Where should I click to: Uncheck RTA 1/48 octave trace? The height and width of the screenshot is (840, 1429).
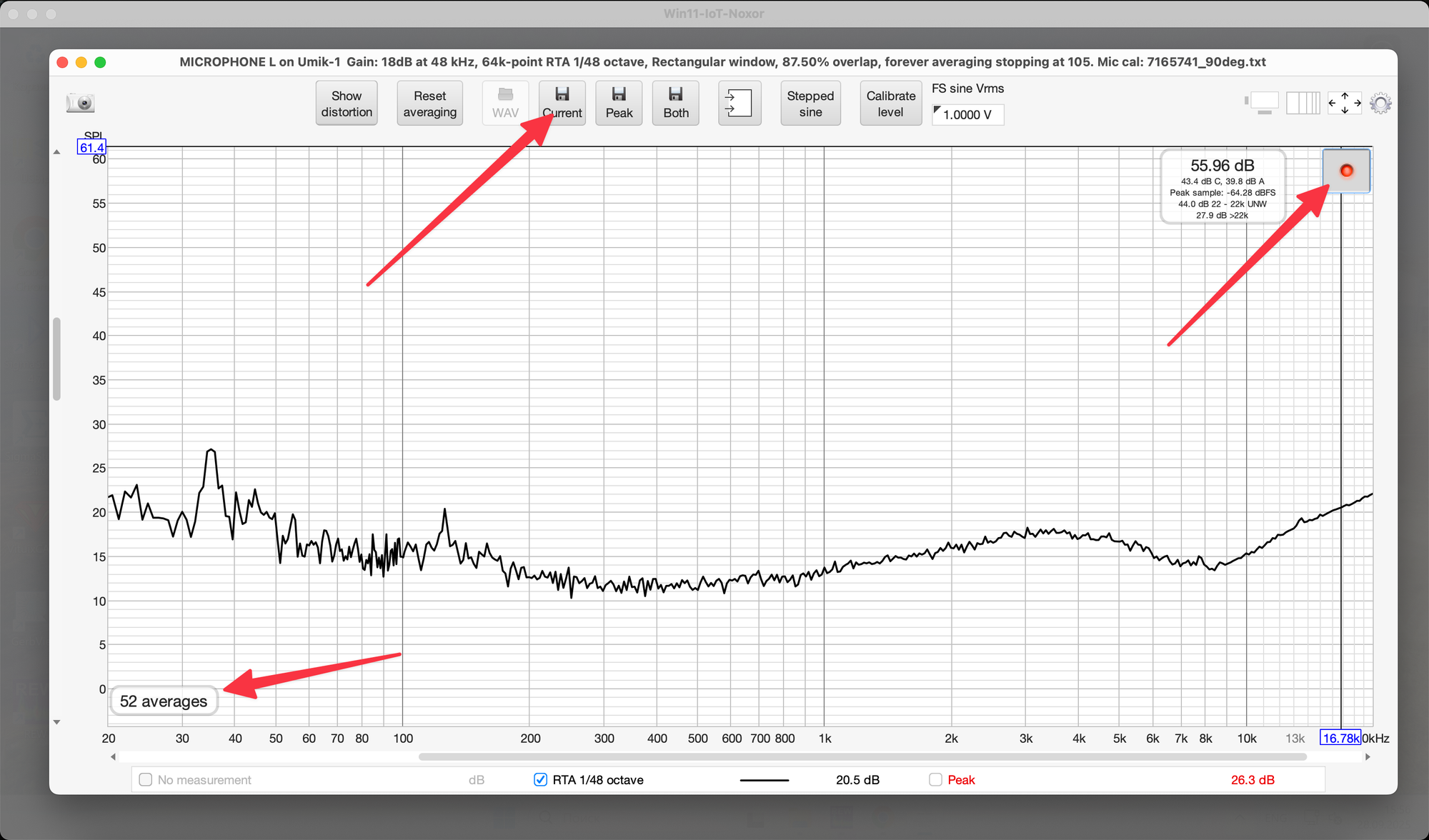[541, 779]
